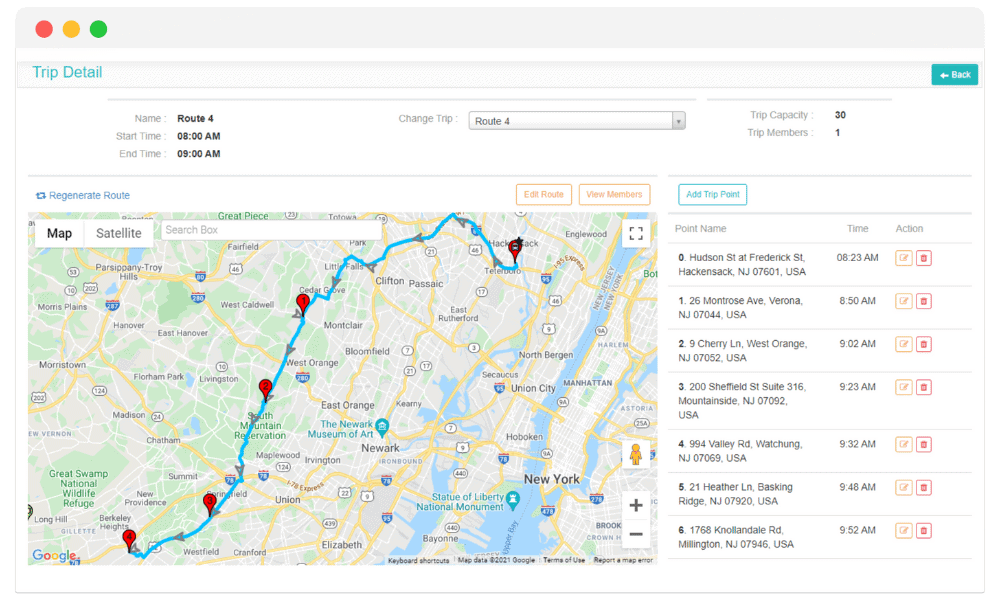Click the Trip Detail heading
Viewport: 1000px width, 600px height.
click(x=67, y=72)
